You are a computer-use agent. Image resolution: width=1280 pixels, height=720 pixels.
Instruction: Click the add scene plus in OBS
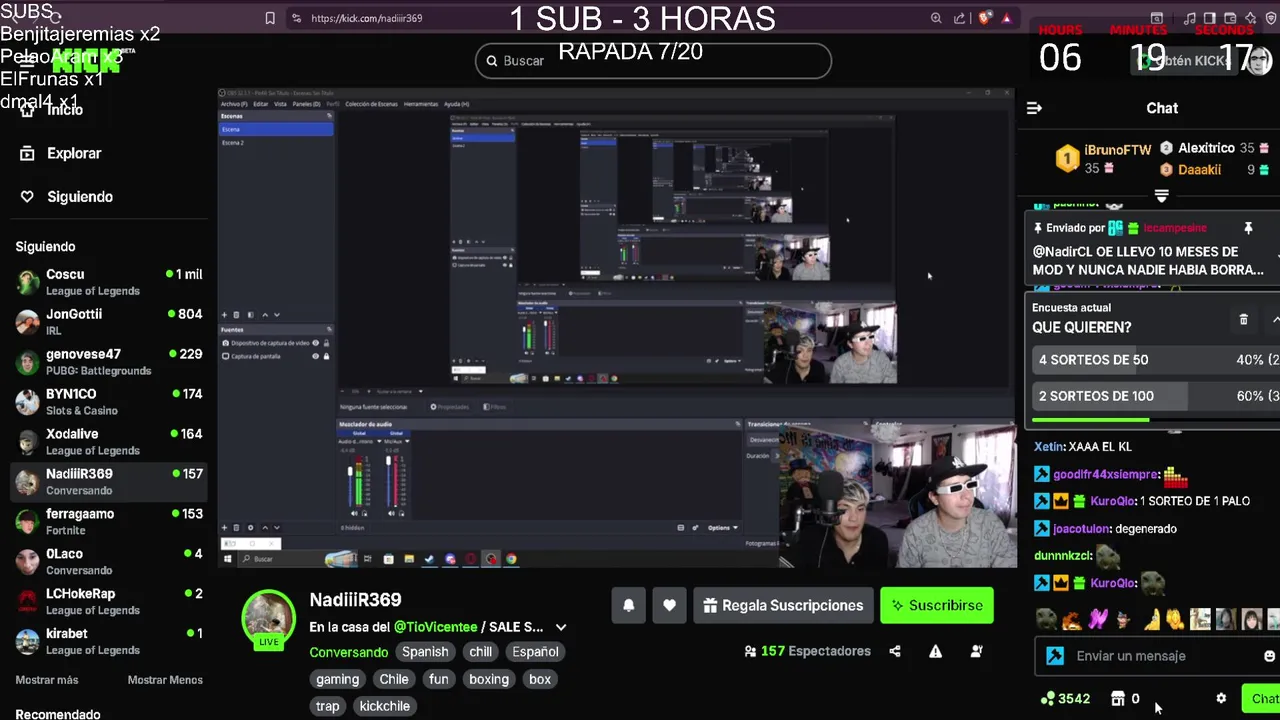click(225, 315)
